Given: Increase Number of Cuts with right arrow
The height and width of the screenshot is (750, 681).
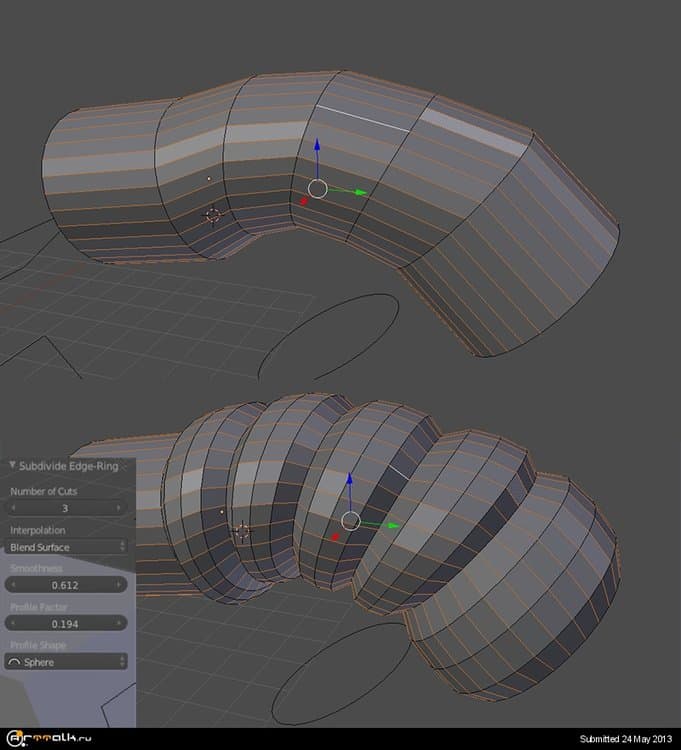Looking at the screenshot, I should click(x=120, y=508).
